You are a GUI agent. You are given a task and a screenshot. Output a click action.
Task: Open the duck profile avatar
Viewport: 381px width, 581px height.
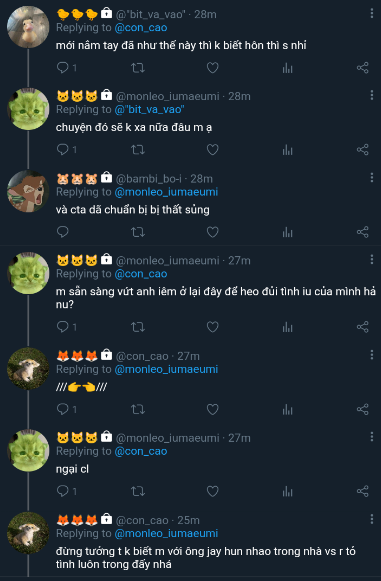click(x=28, y=27)
